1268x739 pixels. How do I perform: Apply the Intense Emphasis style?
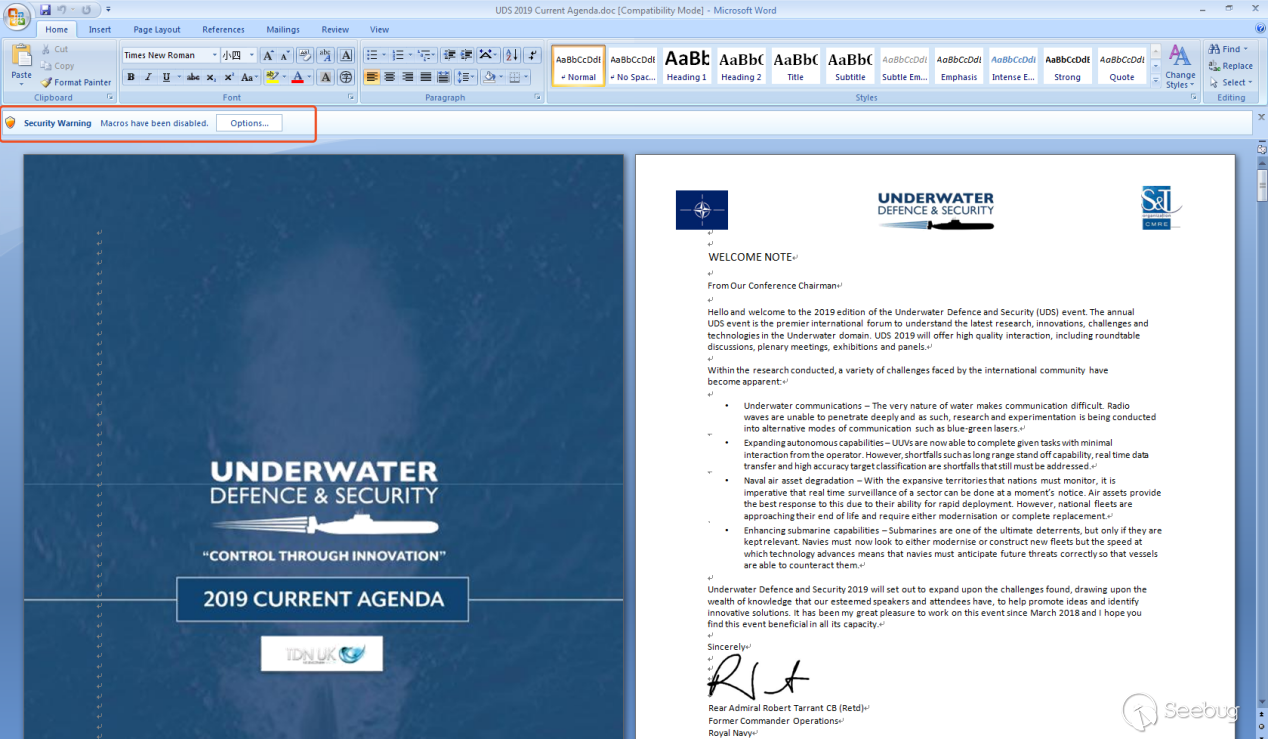(1013, 66)
